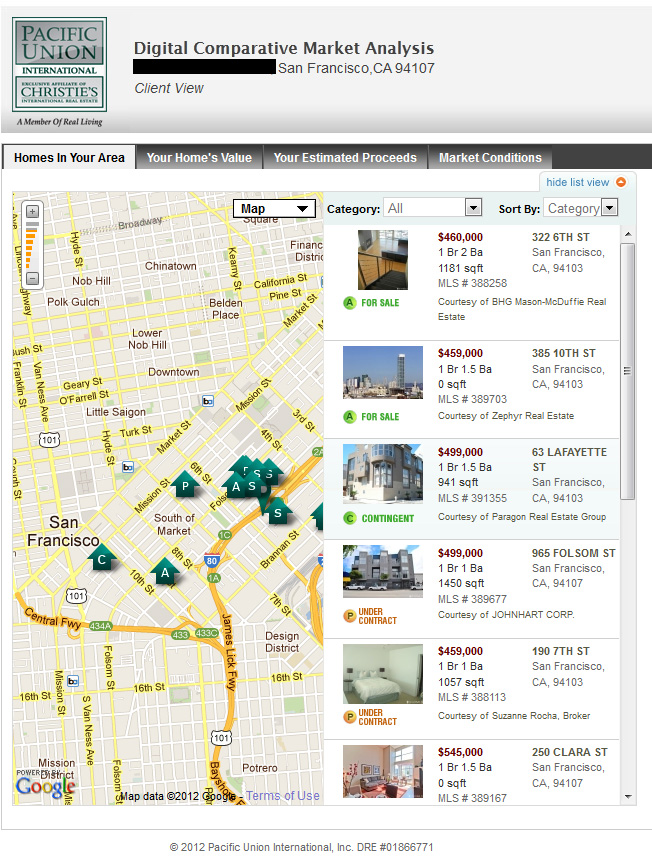Go to Your Estimated Proceeds tab

345,158
